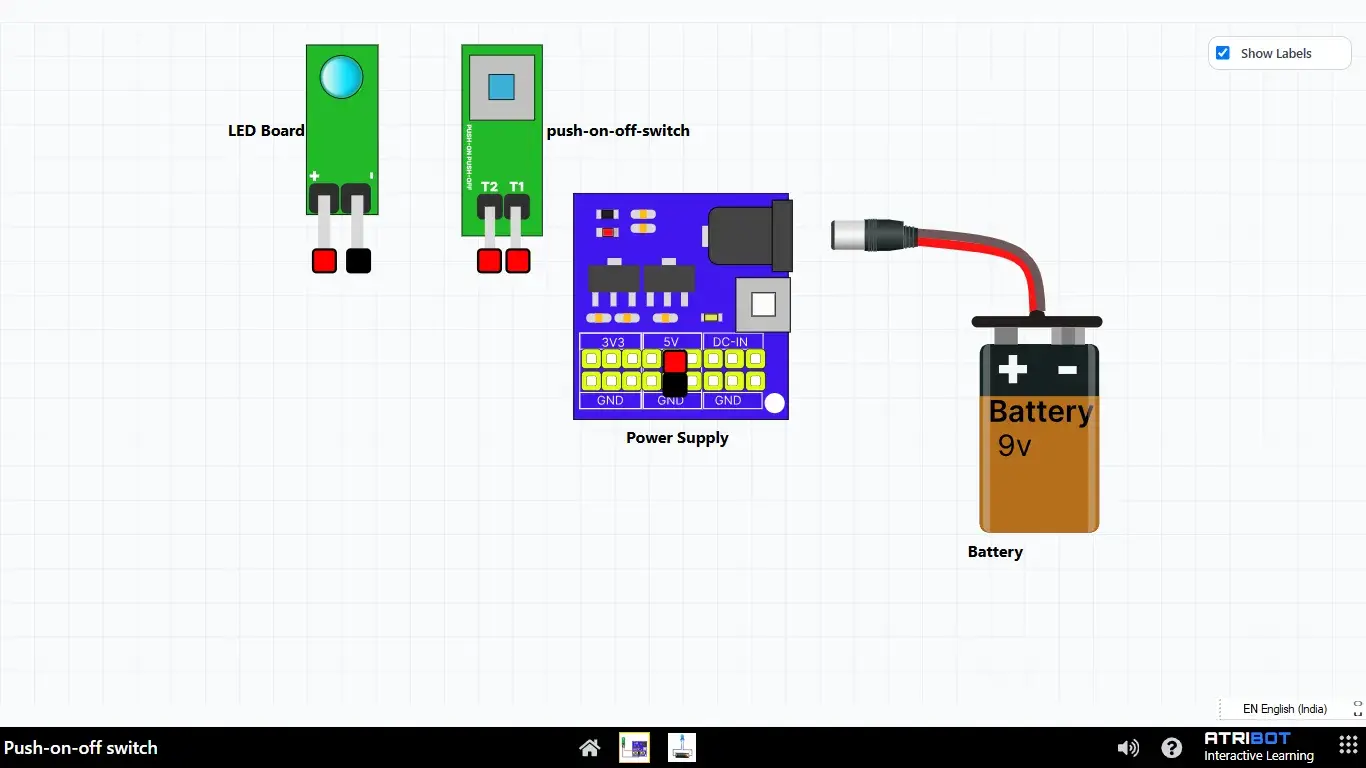This screenshot has width=1366, height=768.
Task: Click the LED bulb on LED Board
Action: pyautogui.click(x=341, y=77)
